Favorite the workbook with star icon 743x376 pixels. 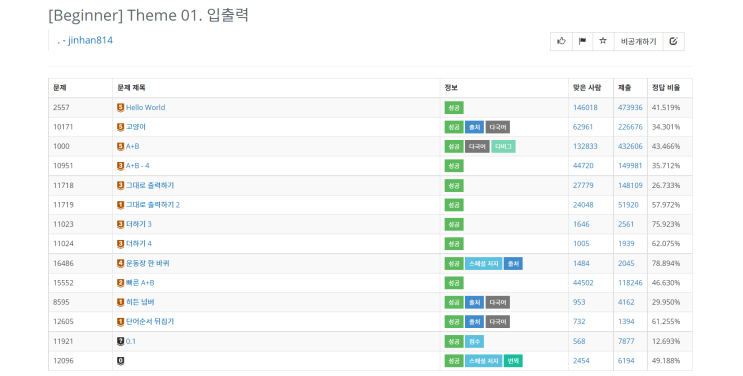point(603,41)
